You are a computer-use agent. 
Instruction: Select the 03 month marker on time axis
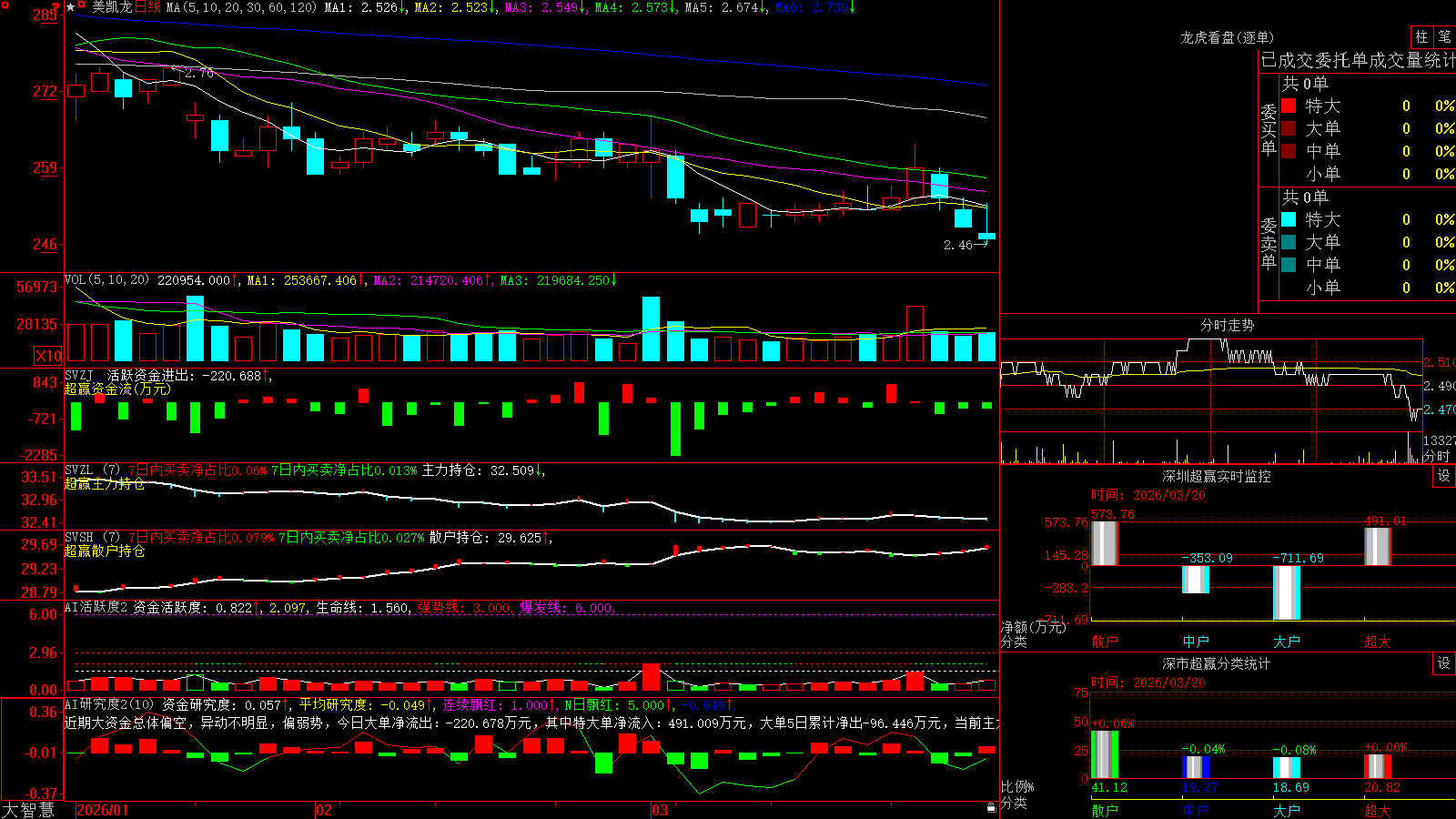pyautogui.click(x=660, y=810)
